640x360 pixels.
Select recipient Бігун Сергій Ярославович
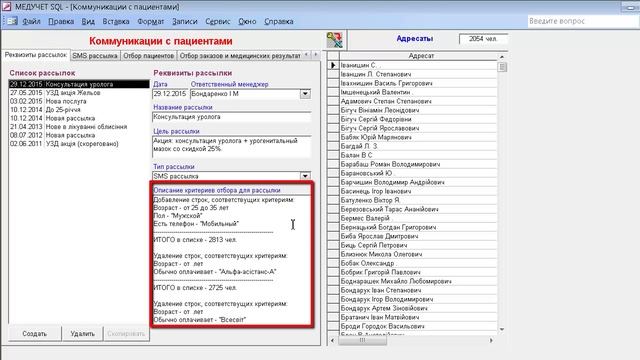418,128
